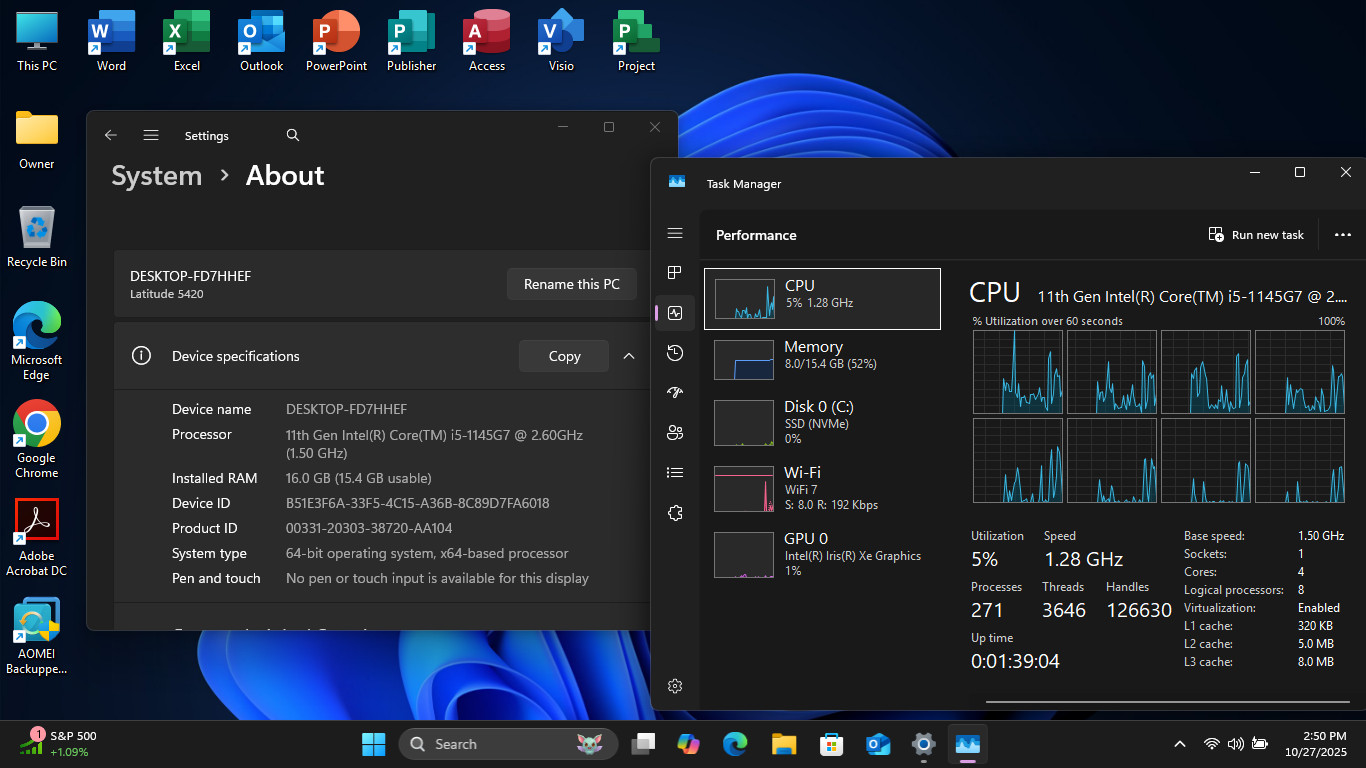Select Wi-Fi performance card
Image resolution: width=1366 pixels, height=768 pixels.
[x=822, y=488]
